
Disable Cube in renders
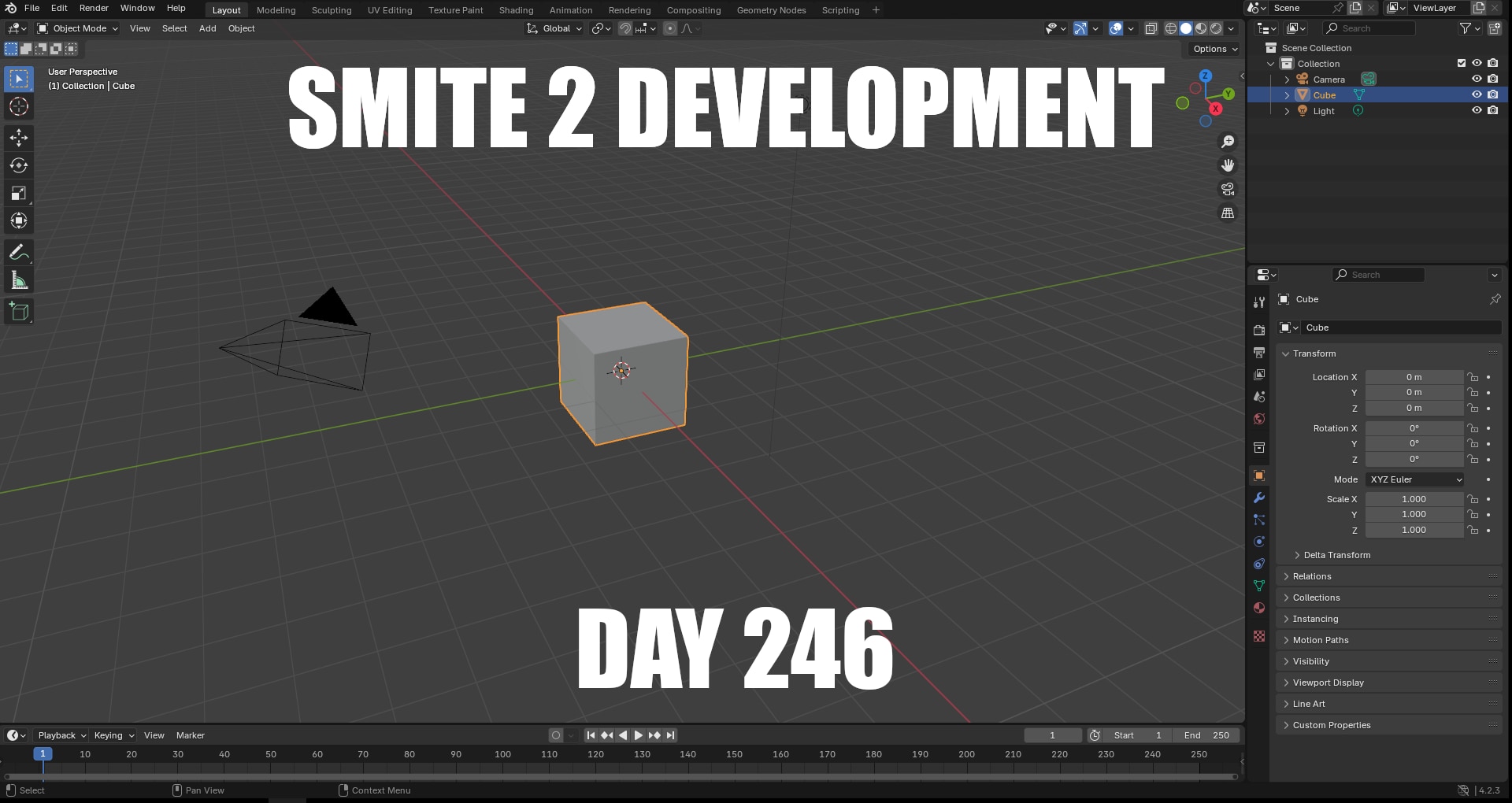pos(1493,94)
